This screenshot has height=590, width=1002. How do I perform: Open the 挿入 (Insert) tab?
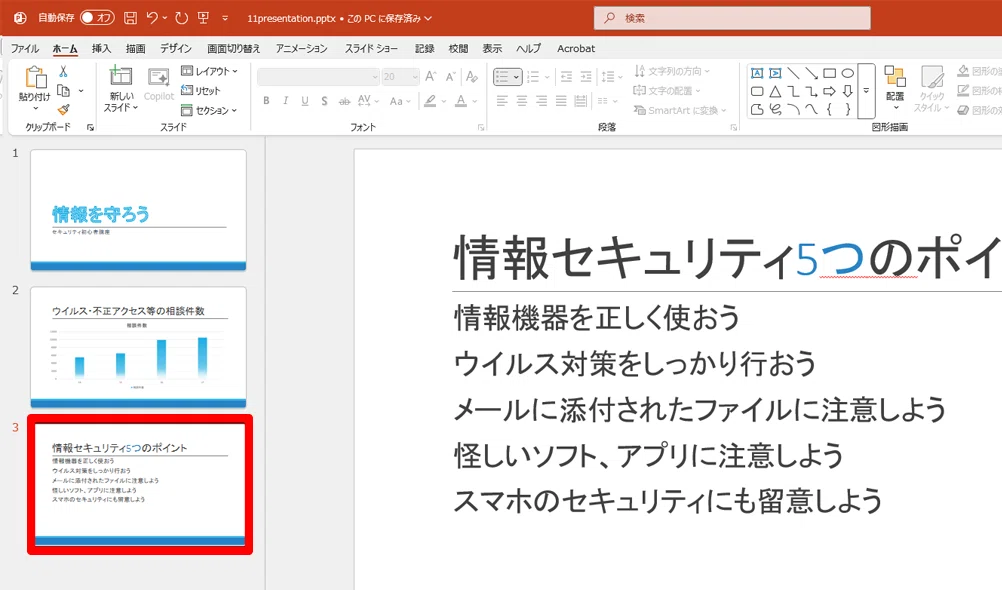point(101,49)
